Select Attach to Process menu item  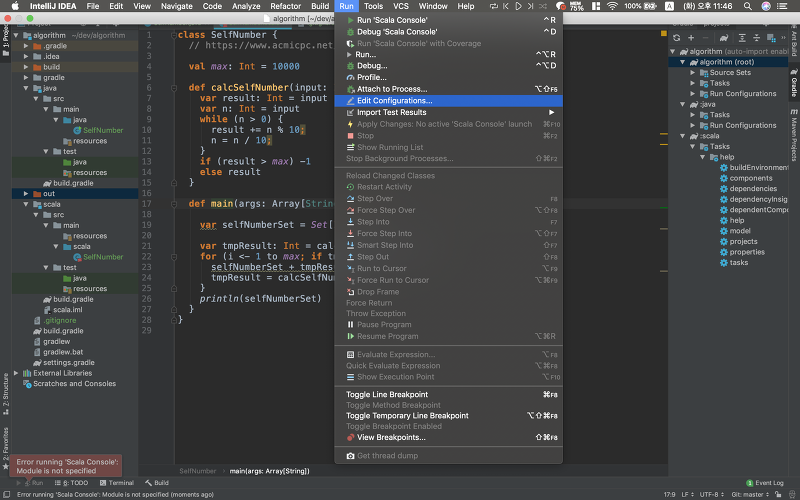click(448, 89)
